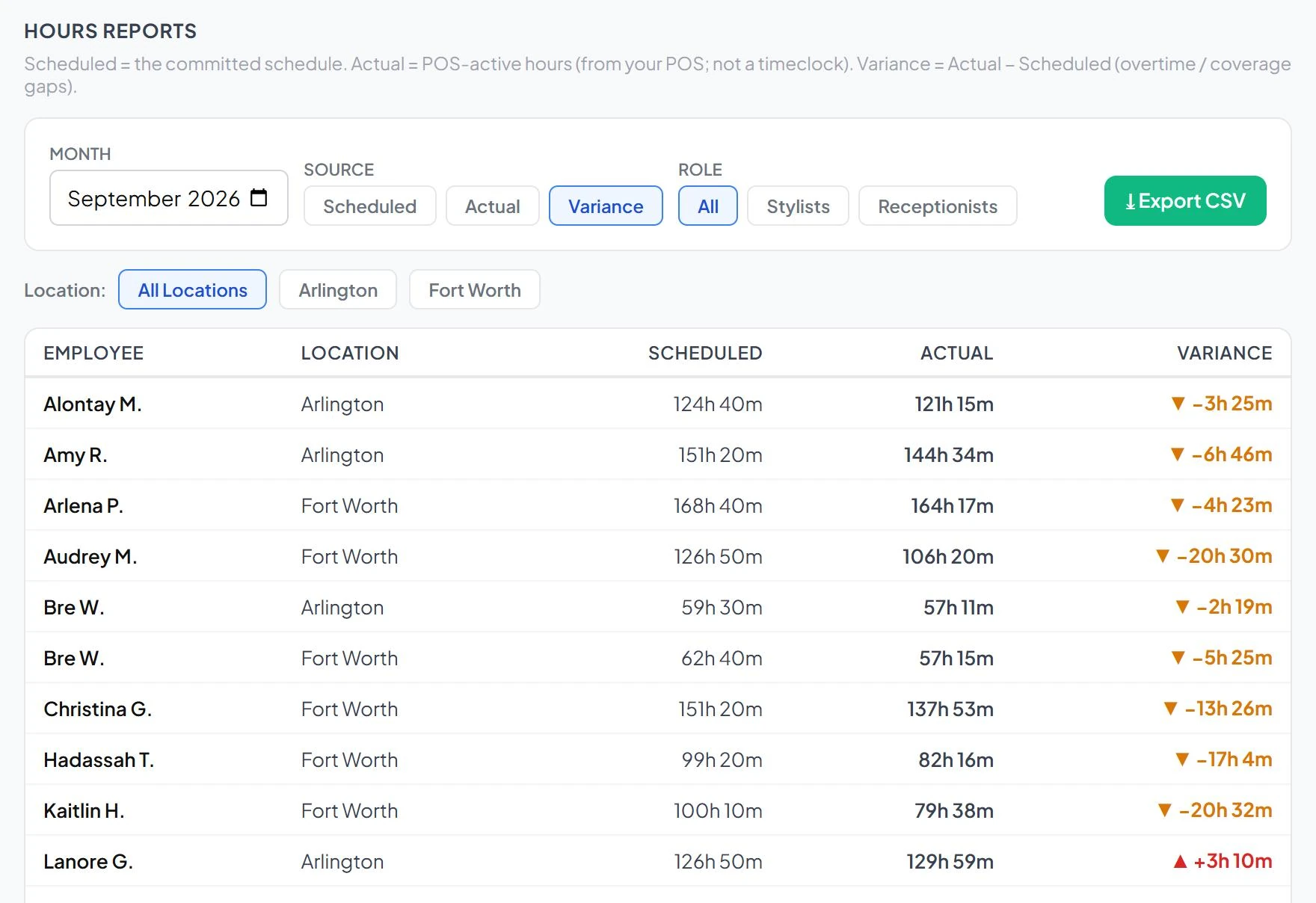This screenshot has width=1316, height=903.
Task: Click the variance value −20h 30m
Action: pyautogui.click(x=1224, y=556)
